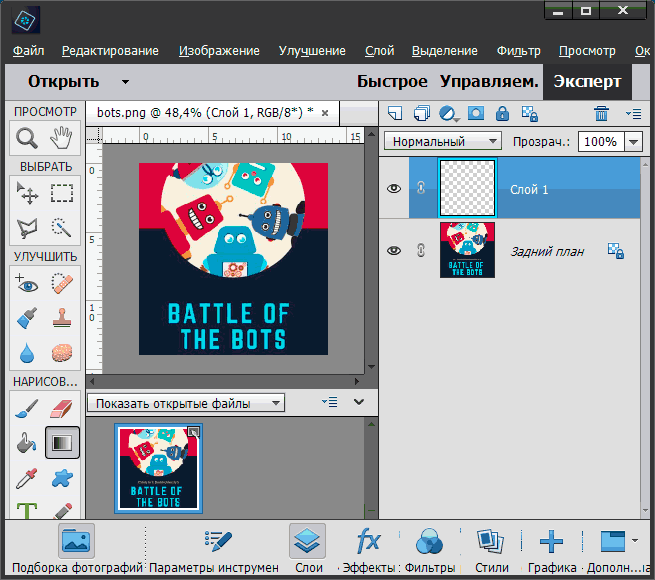655x580 pixels.
Task: Choose the Clone Stamp tool
Action: pos(62,319)
